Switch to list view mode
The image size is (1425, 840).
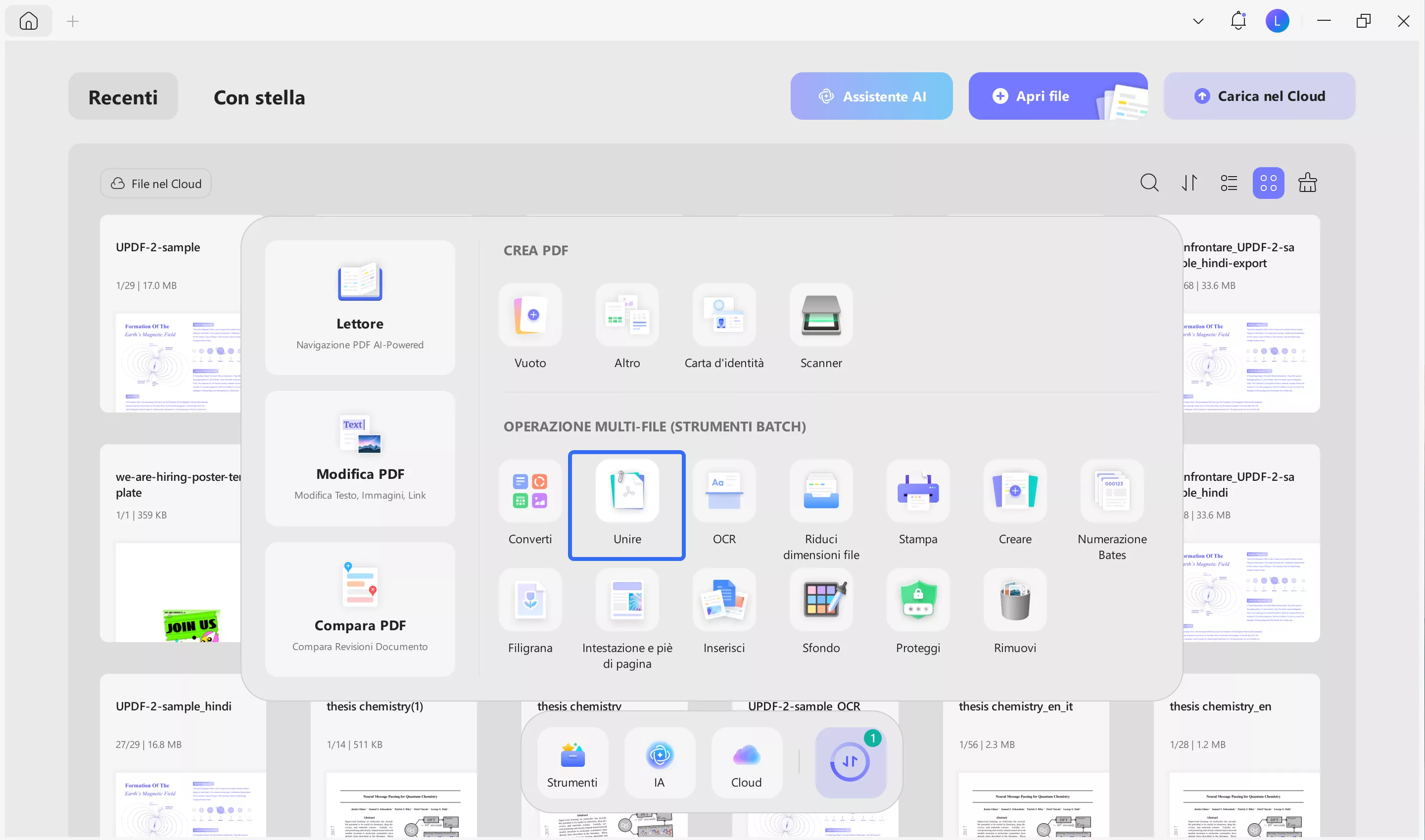1229,182
